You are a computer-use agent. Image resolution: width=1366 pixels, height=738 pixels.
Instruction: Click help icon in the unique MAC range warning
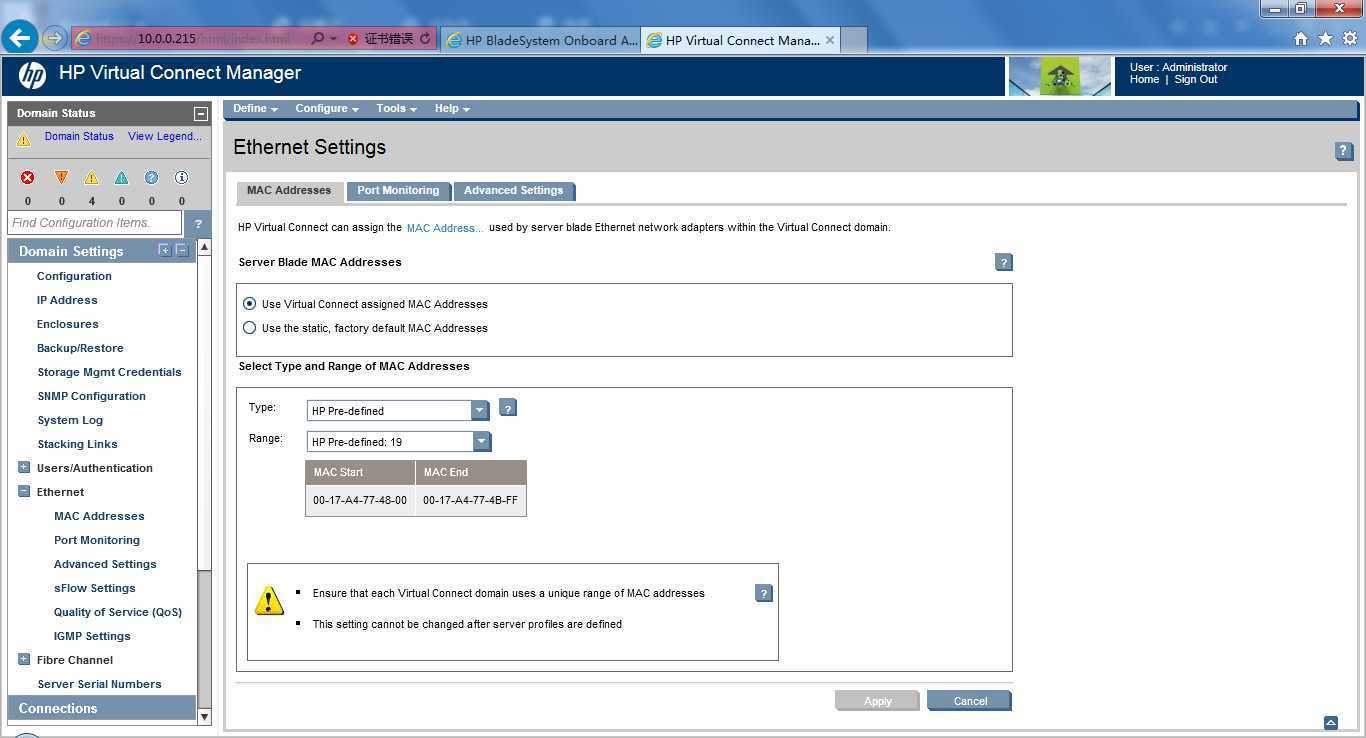click(763, 593)
